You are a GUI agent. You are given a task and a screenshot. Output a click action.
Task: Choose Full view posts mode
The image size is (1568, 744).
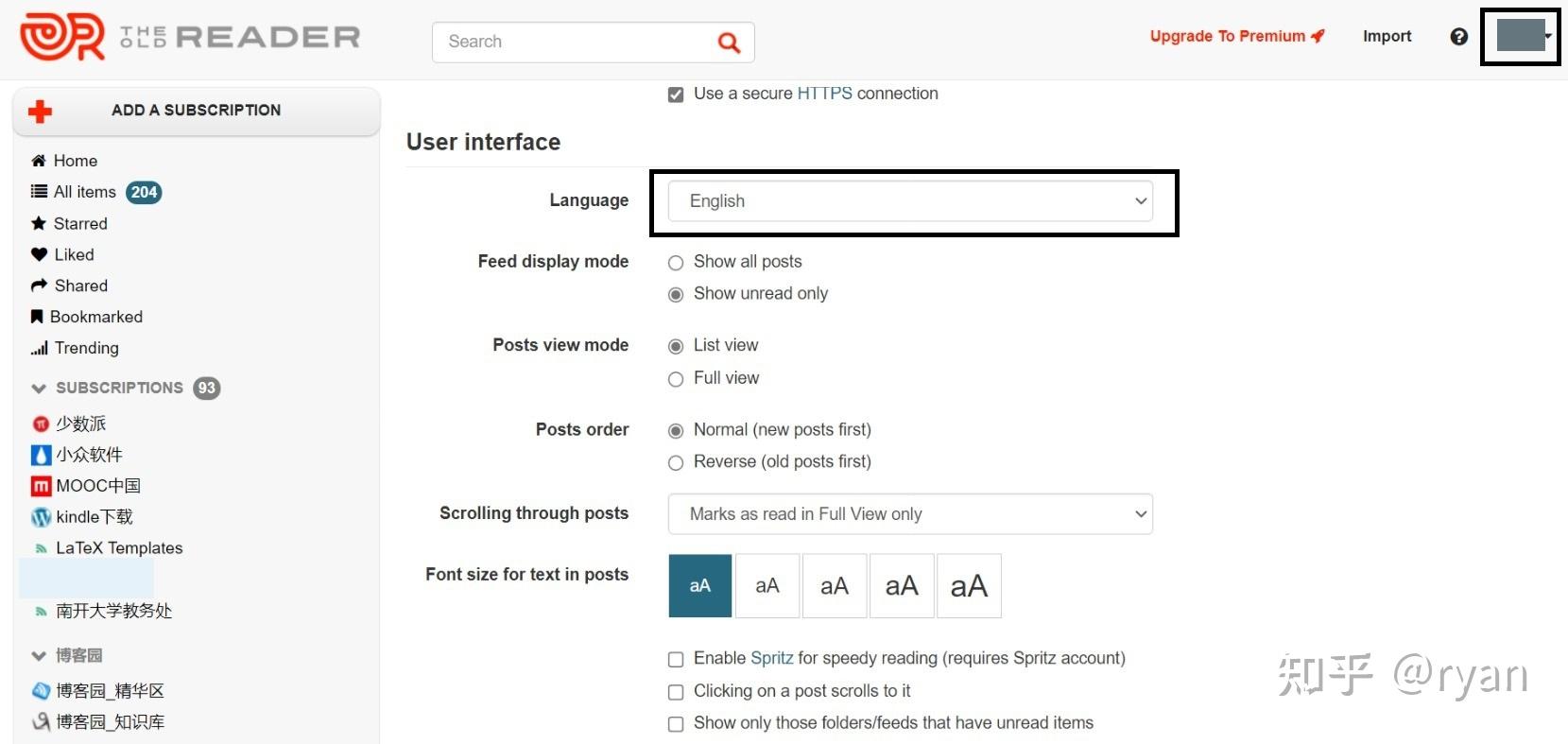point(676,379)
